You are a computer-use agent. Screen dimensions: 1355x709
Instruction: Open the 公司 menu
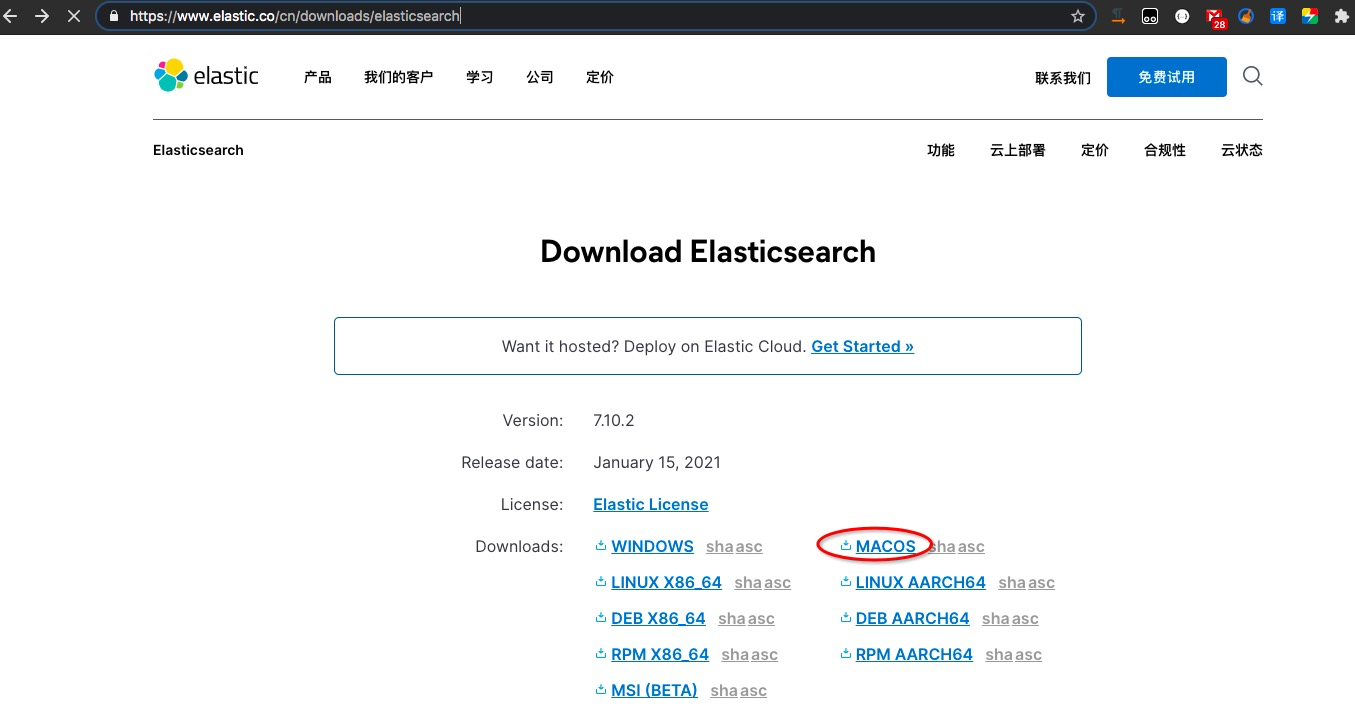pos(540,77)
